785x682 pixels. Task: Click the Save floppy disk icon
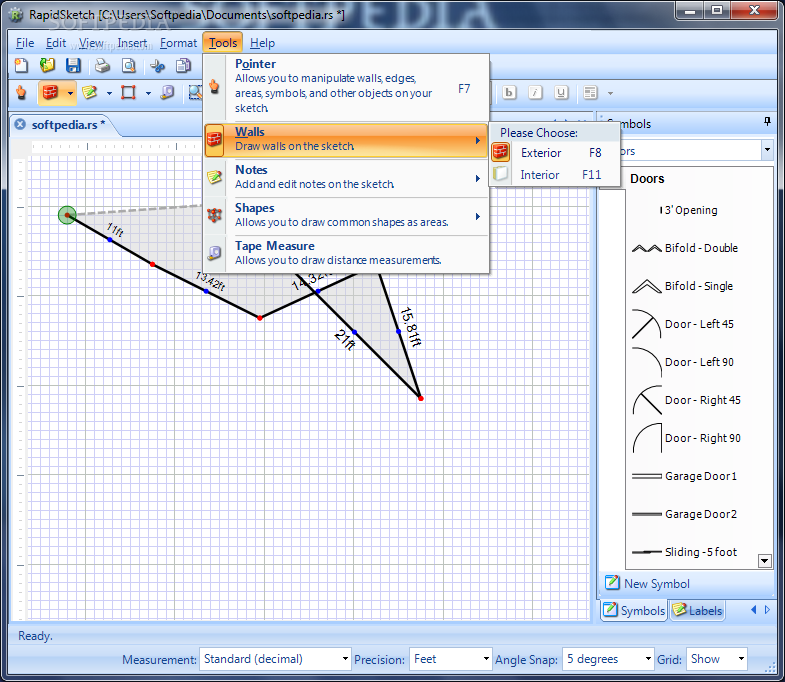[x=74, y=66]
